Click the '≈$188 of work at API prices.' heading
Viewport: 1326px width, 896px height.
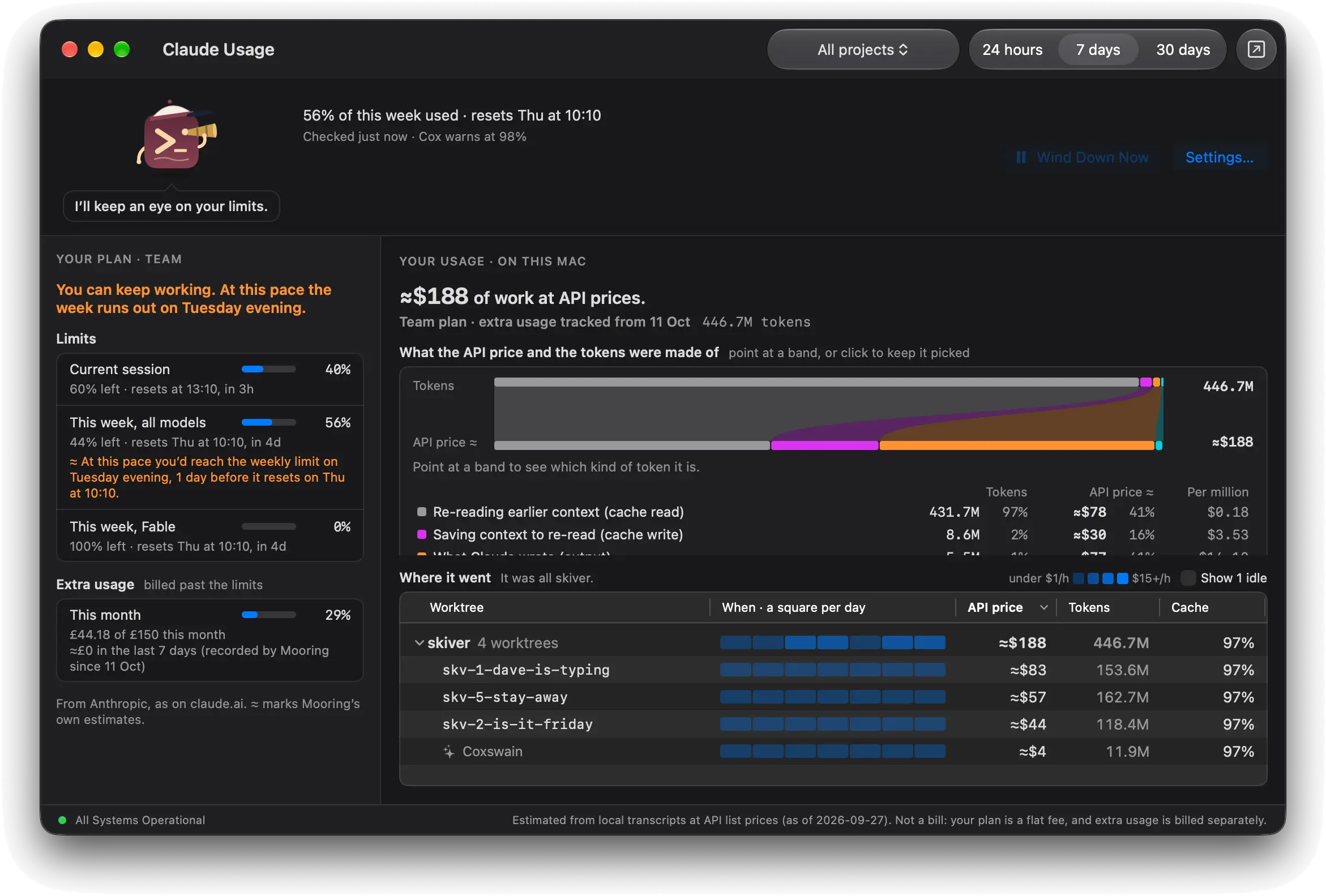(x=522, y=297)
